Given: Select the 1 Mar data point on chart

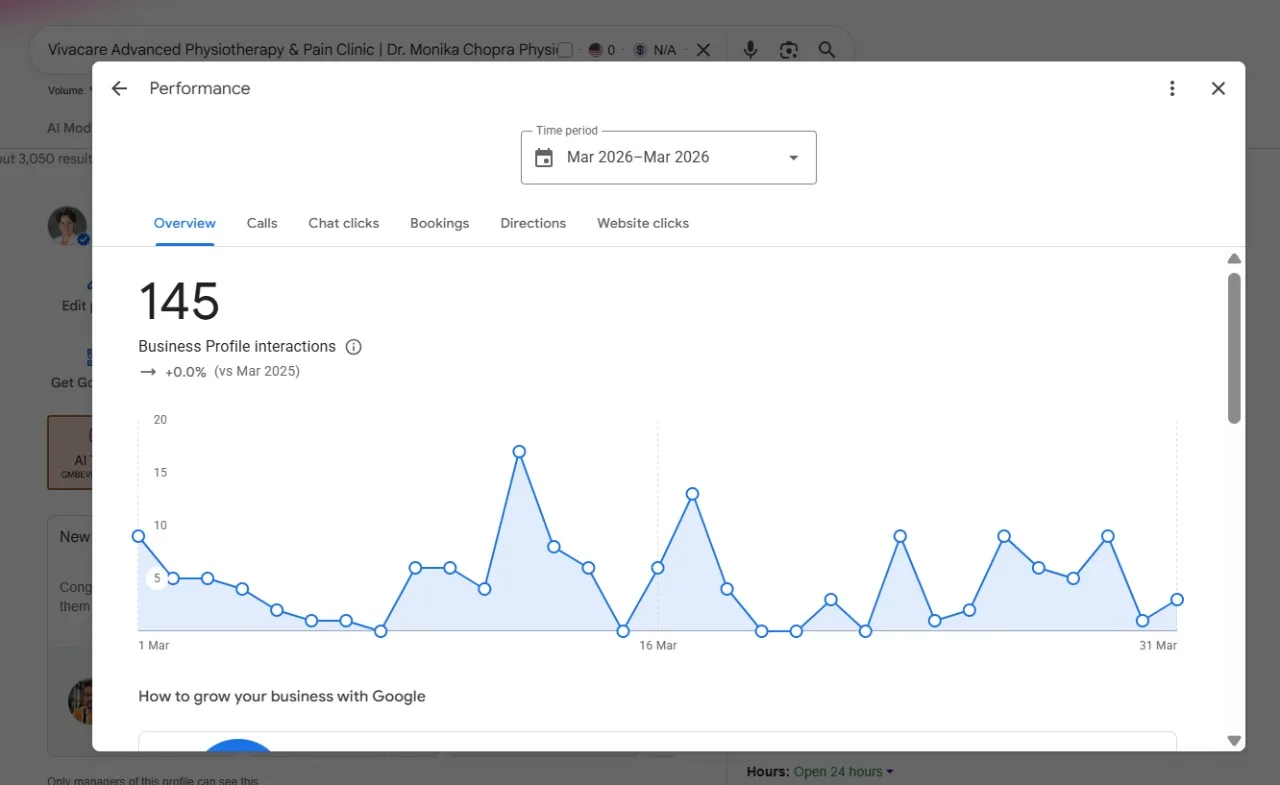Looking at the screenshot, I should [x=139, y=536].
